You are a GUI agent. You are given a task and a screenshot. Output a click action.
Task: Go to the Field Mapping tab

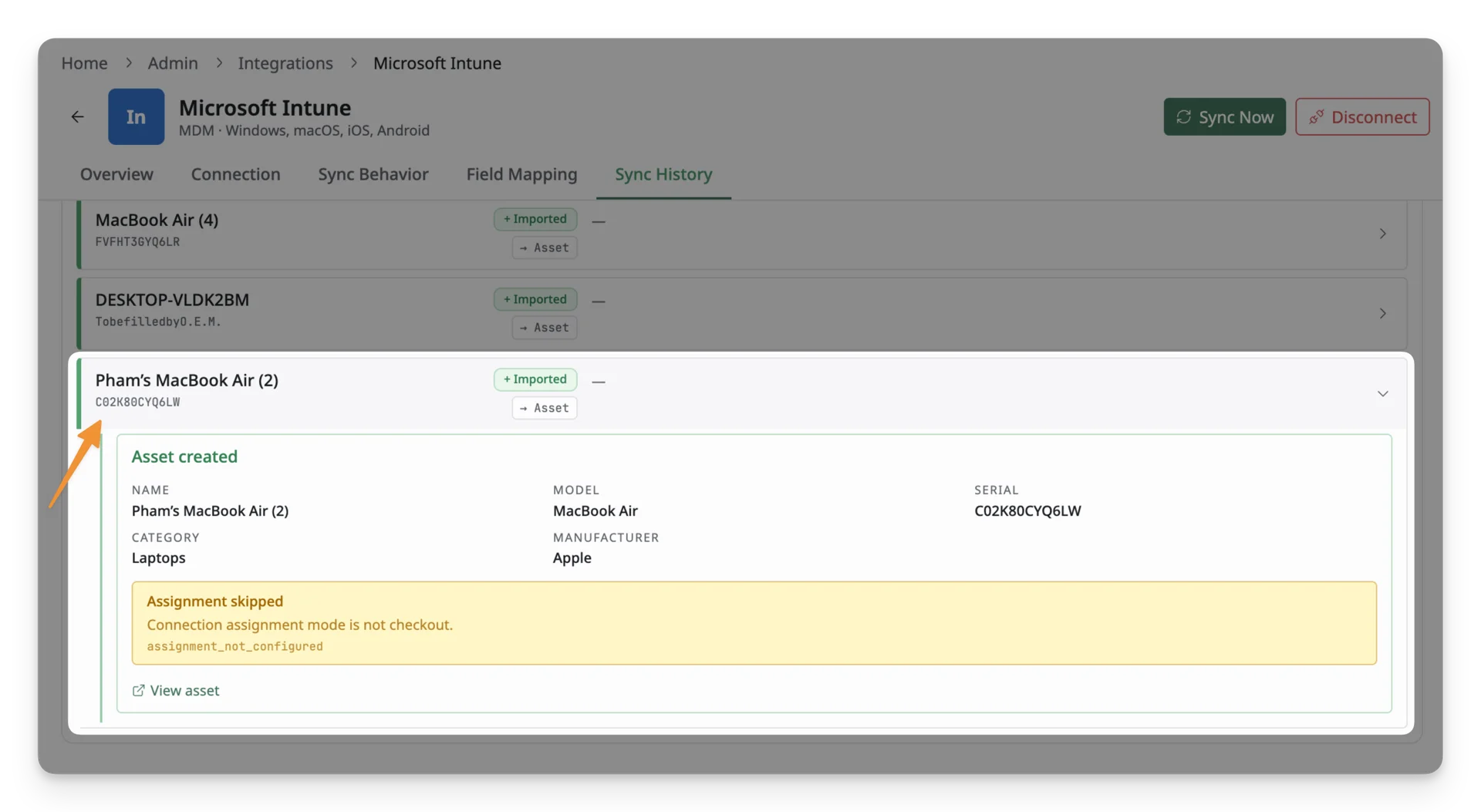click(x=521, y=174)
